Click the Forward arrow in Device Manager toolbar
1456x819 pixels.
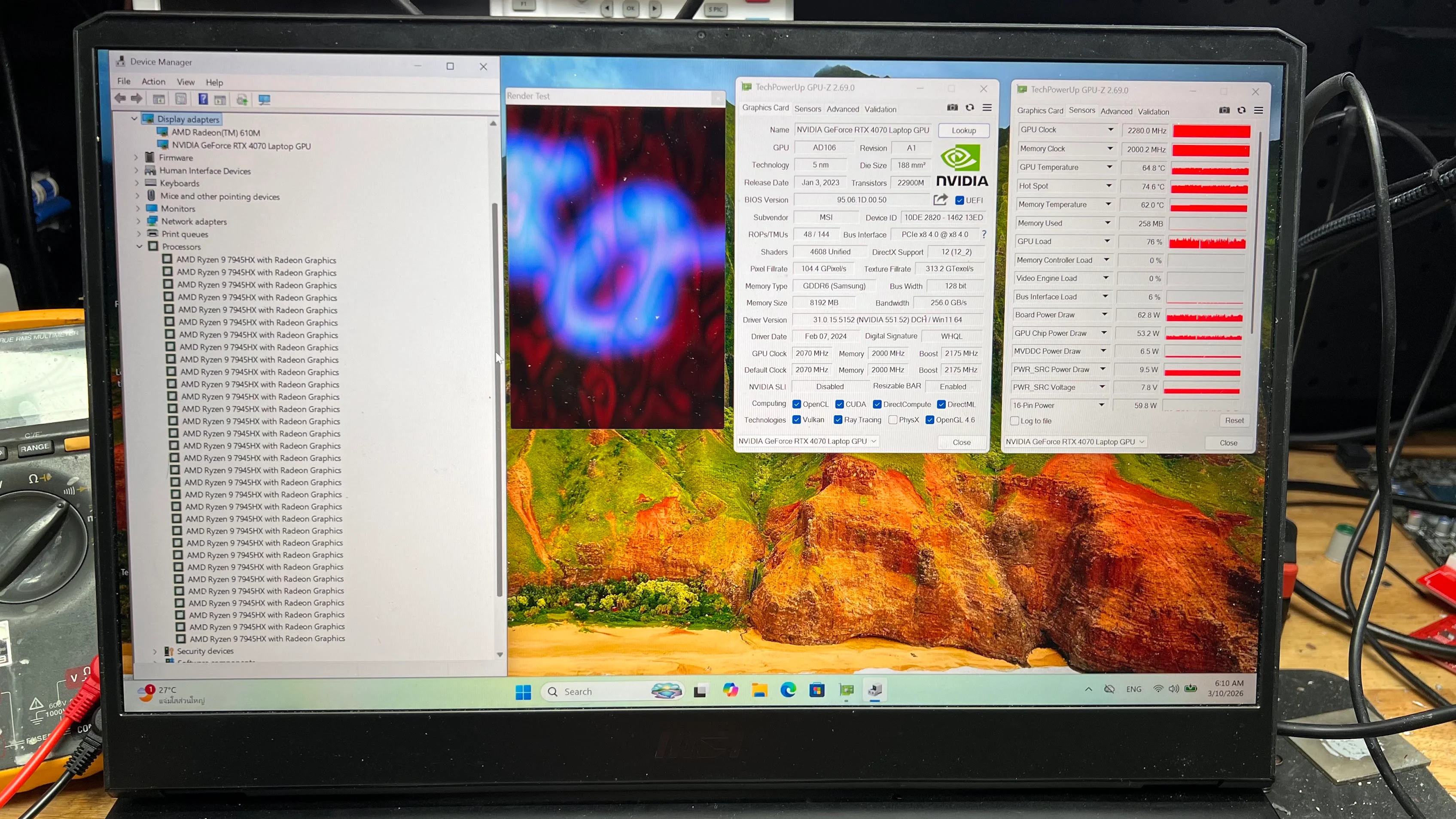(x=137, y=99)
